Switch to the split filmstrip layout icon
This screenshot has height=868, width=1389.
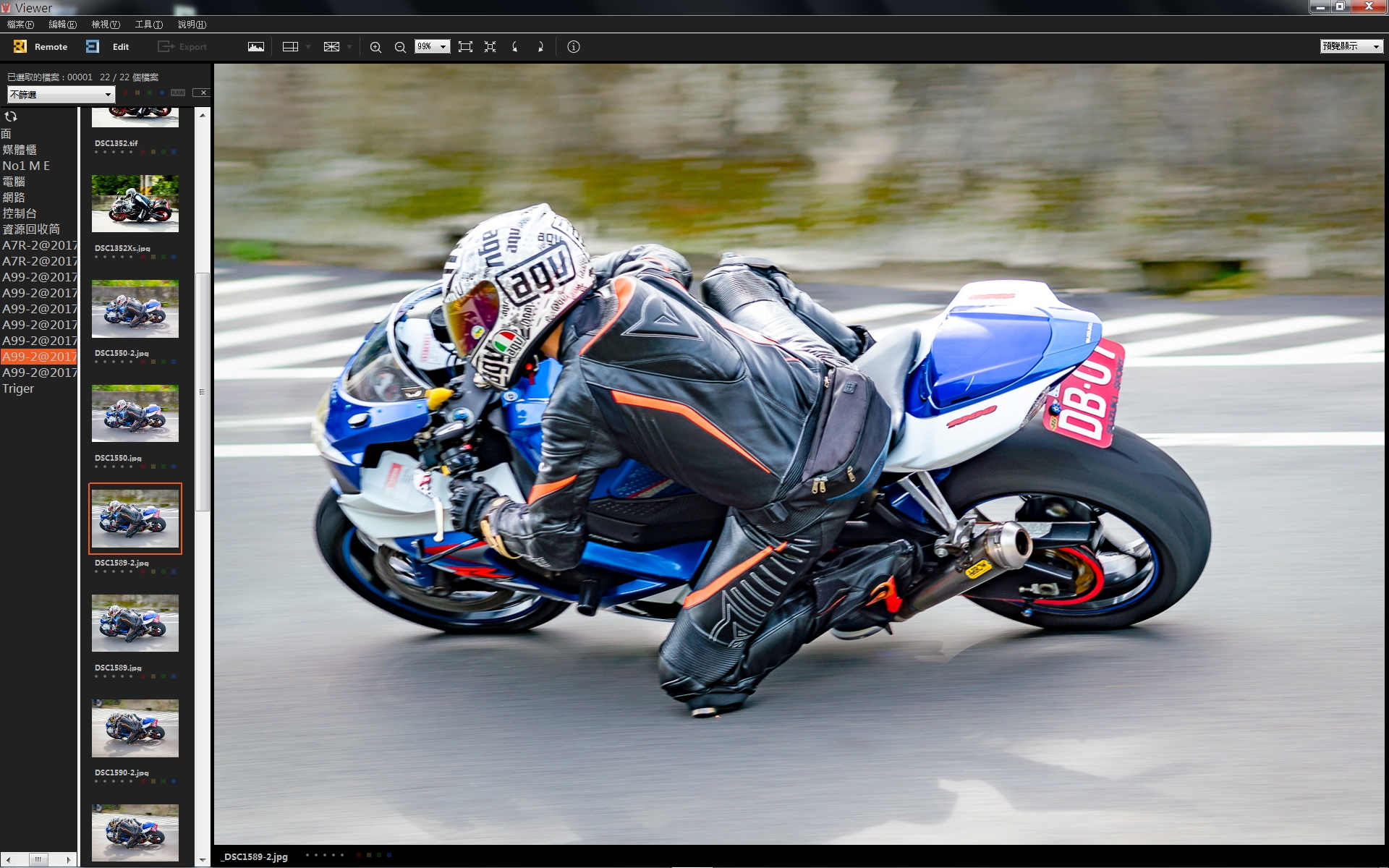point(290,47)
